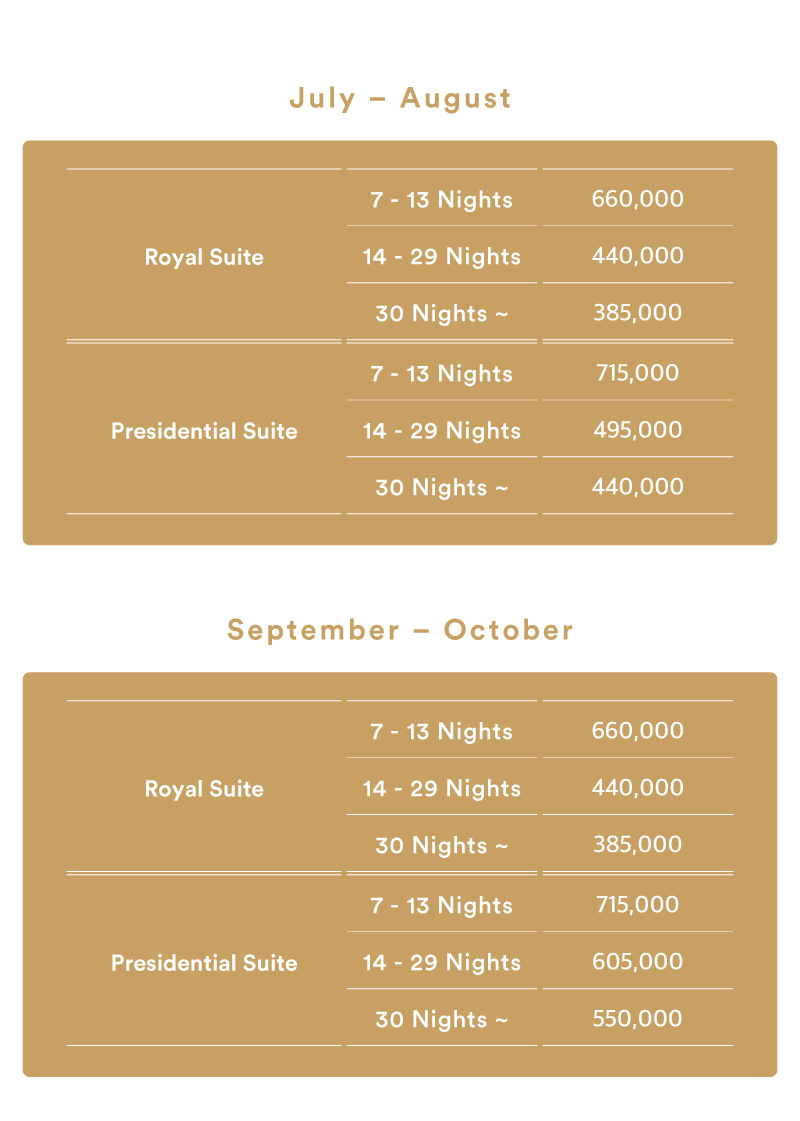The image size is (800, 1121).
Task: Select Royal Suite label in July–August table
Action: [x=204, y=257]
